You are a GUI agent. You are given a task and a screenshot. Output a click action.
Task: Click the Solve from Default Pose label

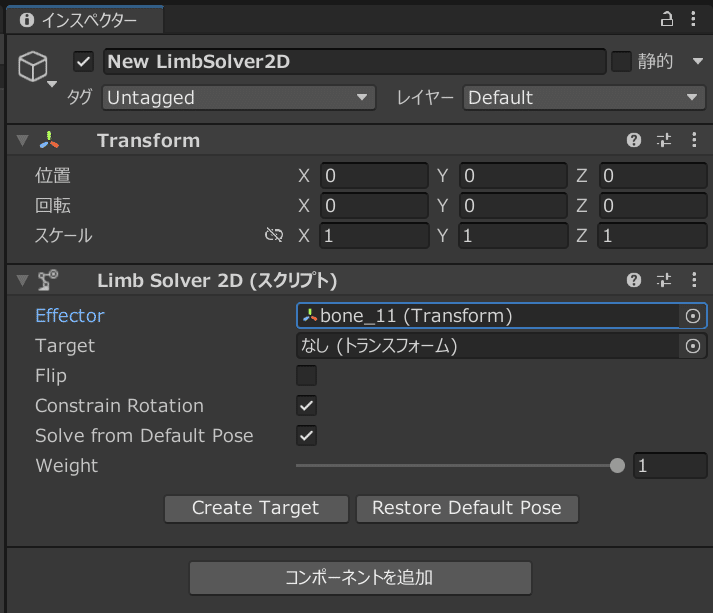(x=144, y=436)
